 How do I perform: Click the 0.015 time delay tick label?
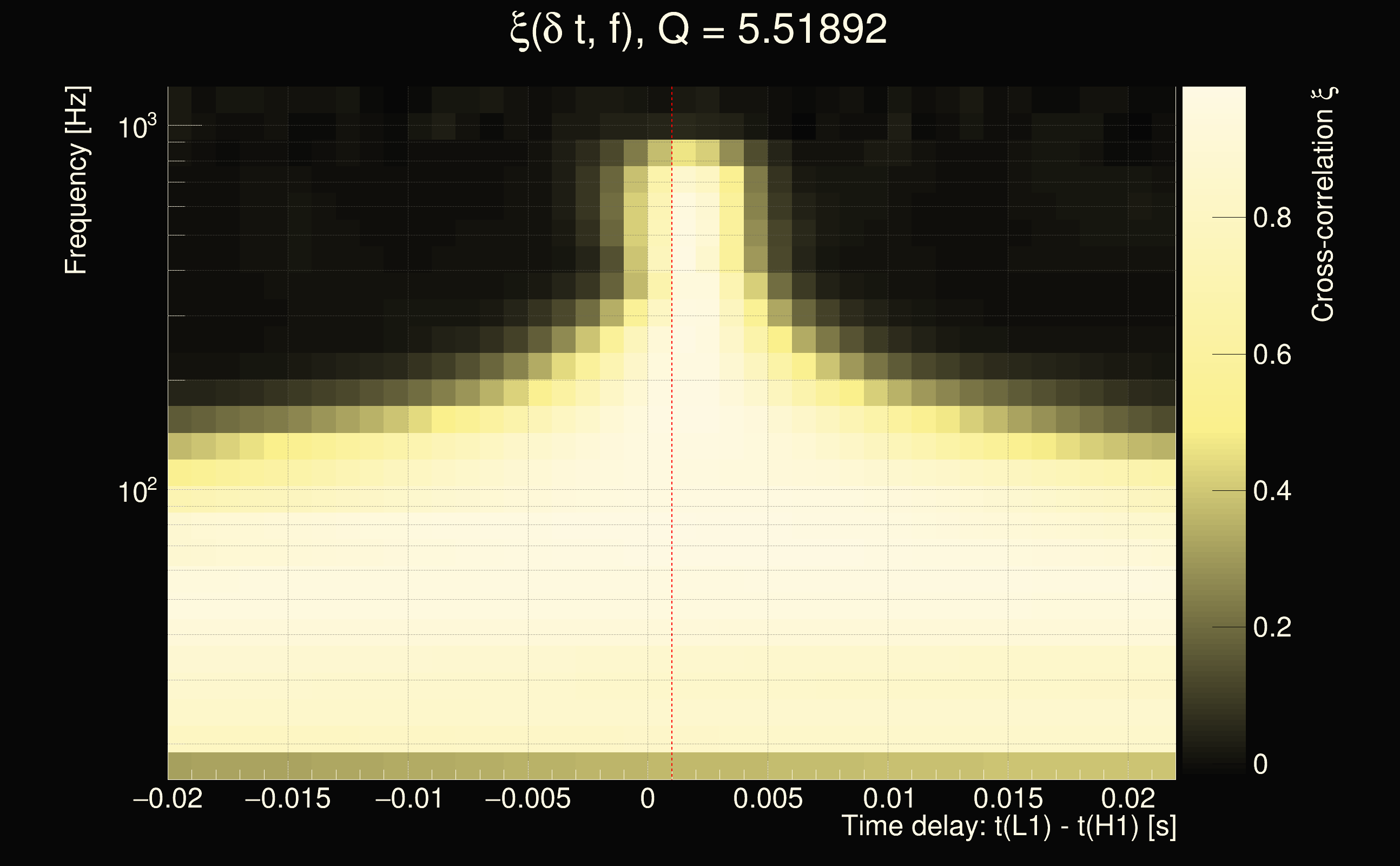tap(1008, 799)
